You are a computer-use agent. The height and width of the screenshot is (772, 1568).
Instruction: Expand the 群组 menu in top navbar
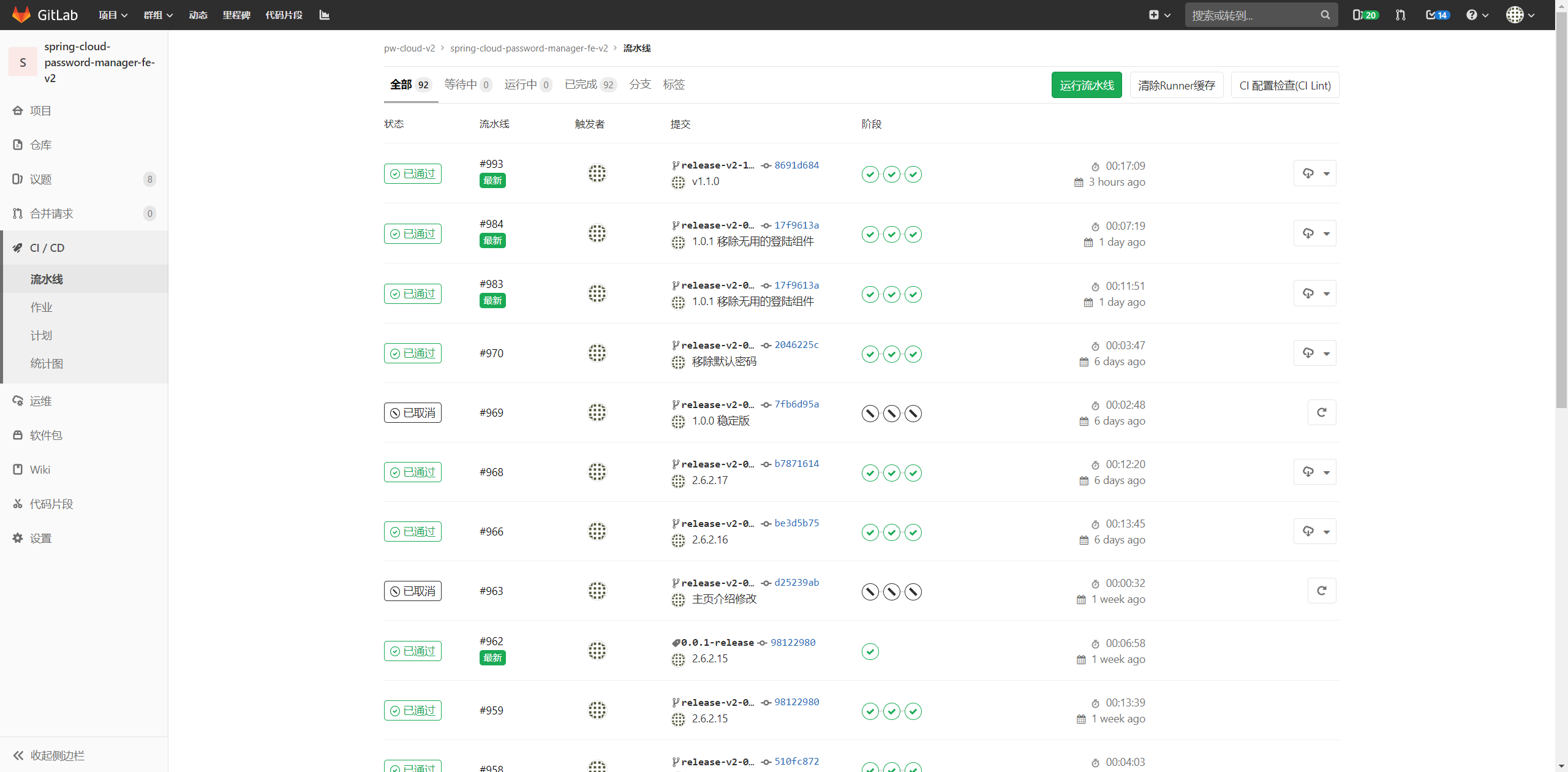click(x=158, y=15)
